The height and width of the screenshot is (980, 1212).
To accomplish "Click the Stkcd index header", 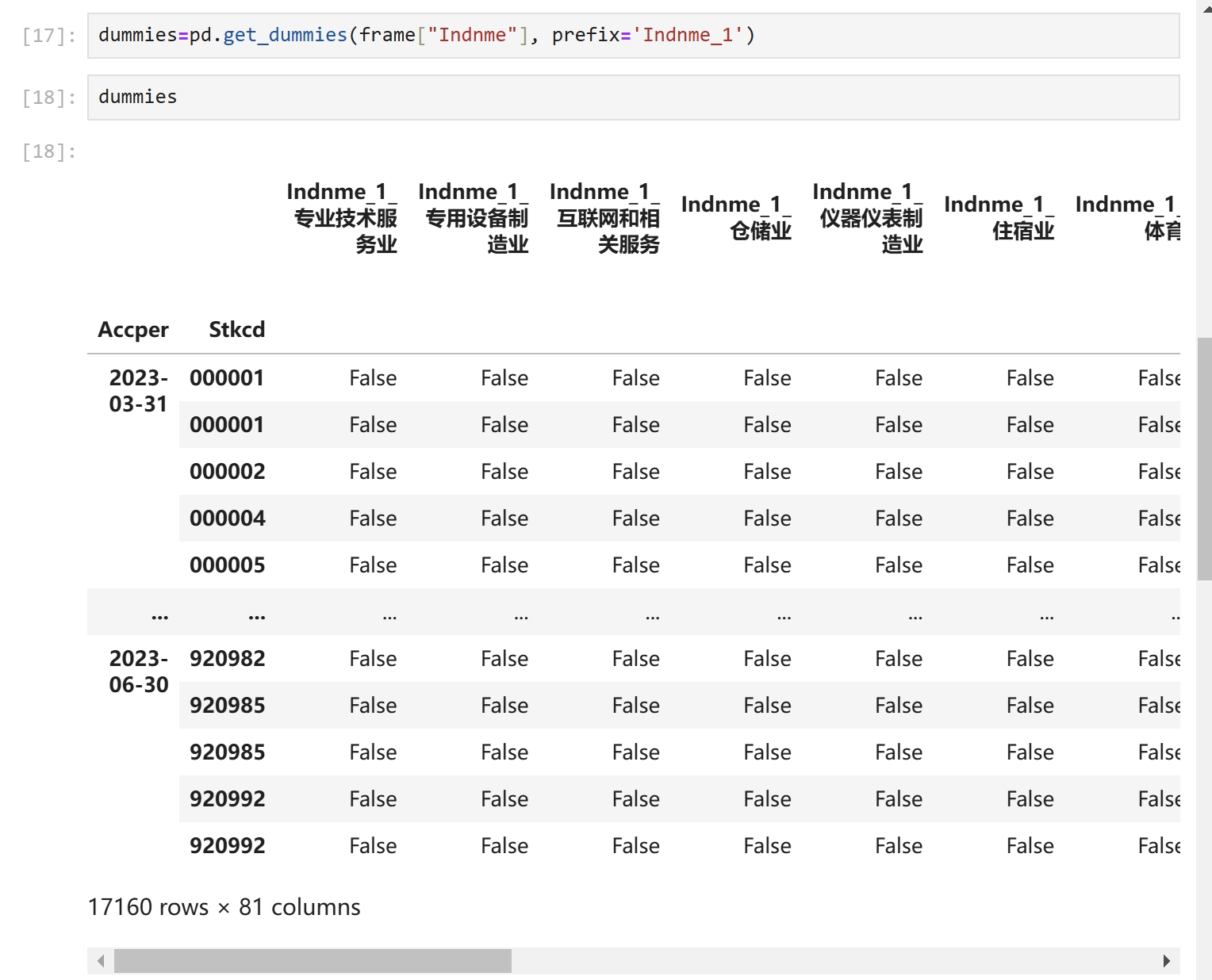I will coord(236,330).
